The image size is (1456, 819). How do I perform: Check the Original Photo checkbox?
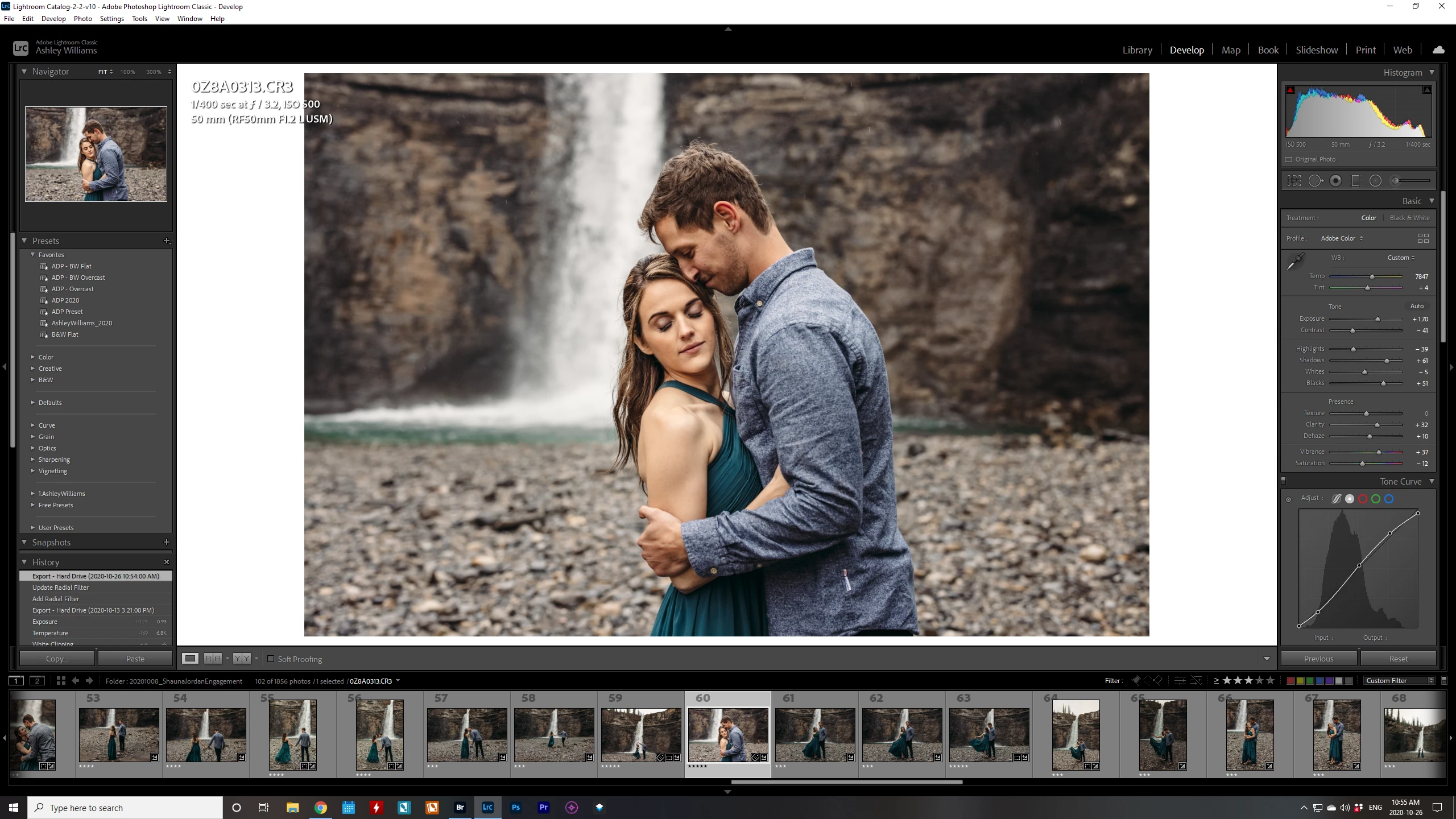(x=1289, y=159)
